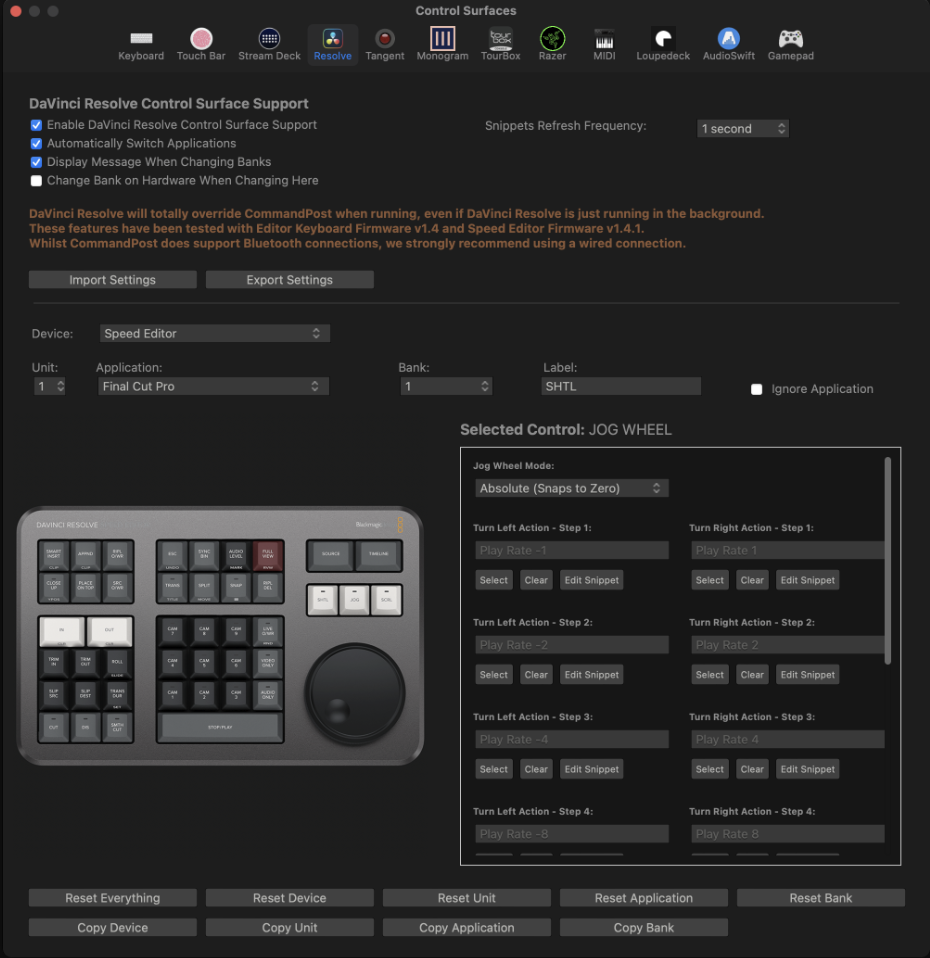The image size is (930, 958).
Task: Open the Application dropdown showing Final Cut Pro
Action: pyautogui.click(x=213, y=386)
